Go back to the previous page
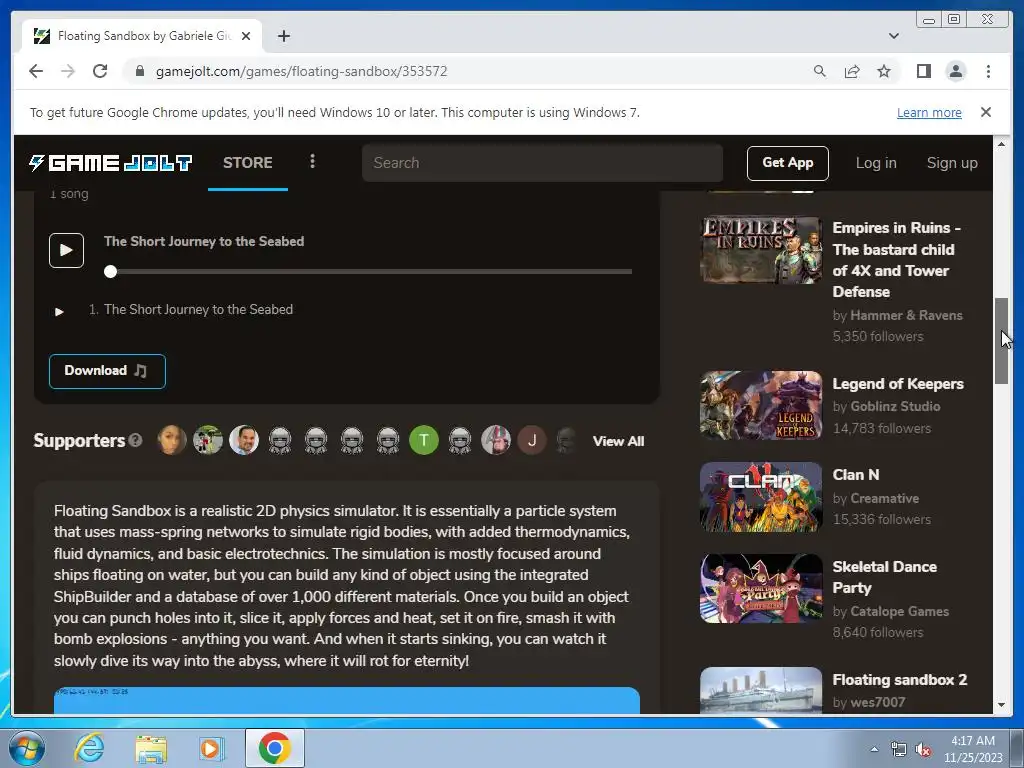This screenshot has height=768, width=1024. (36, 71)
